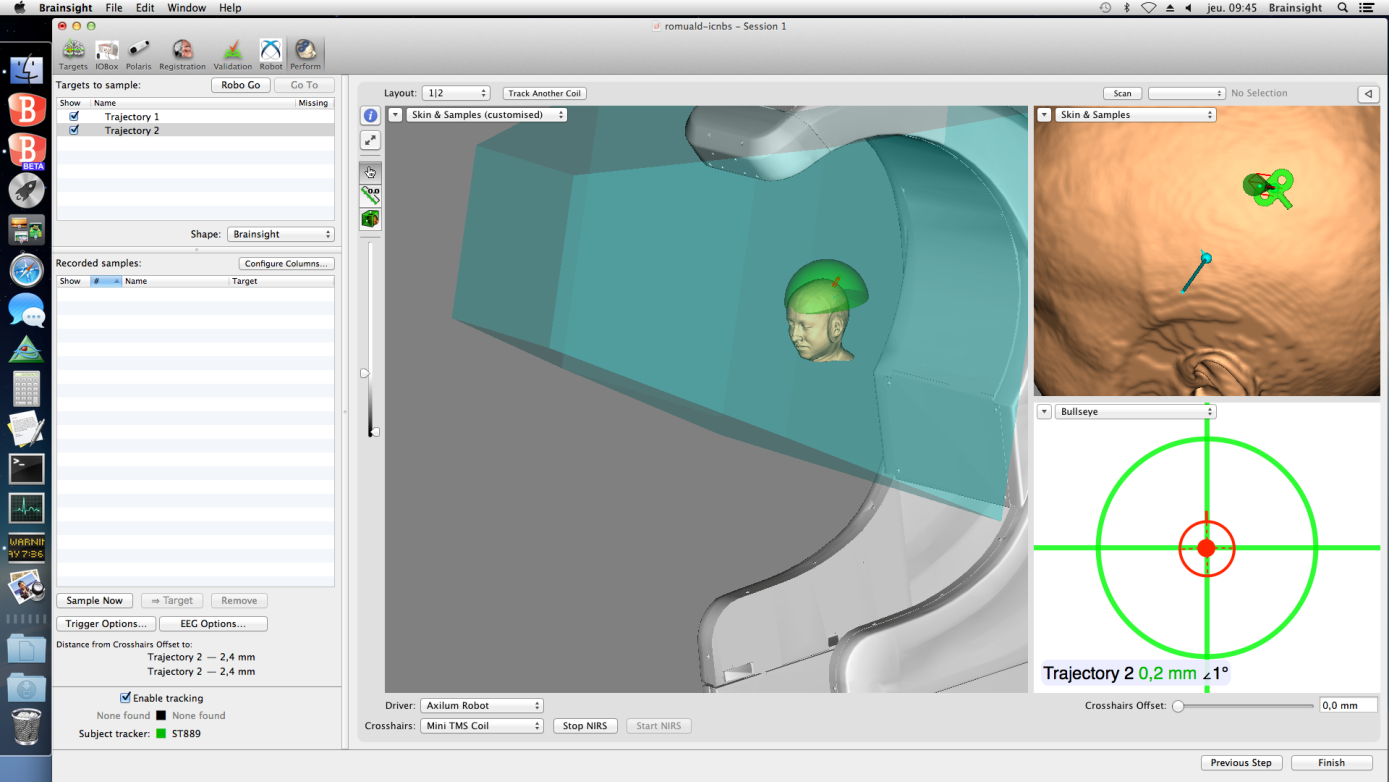Click the Previous Step button
The width and height of the screenshot is (1389, 782).
1241,763
